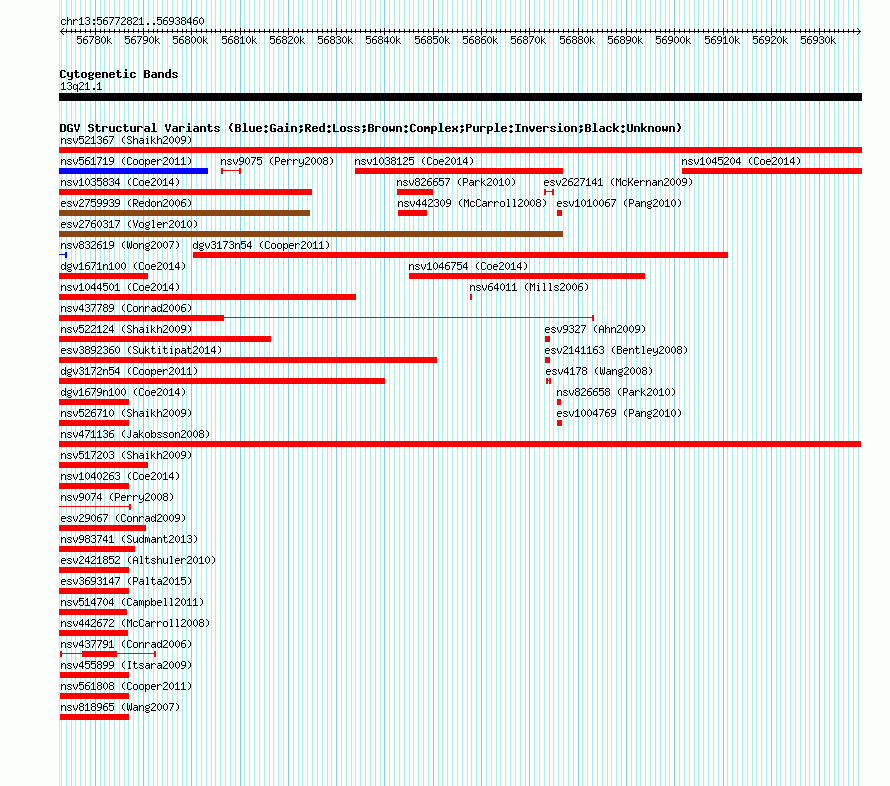The image size is (890, 786).
Task: Click the red esv3892360 loss bar
Action: pos(248,360)
